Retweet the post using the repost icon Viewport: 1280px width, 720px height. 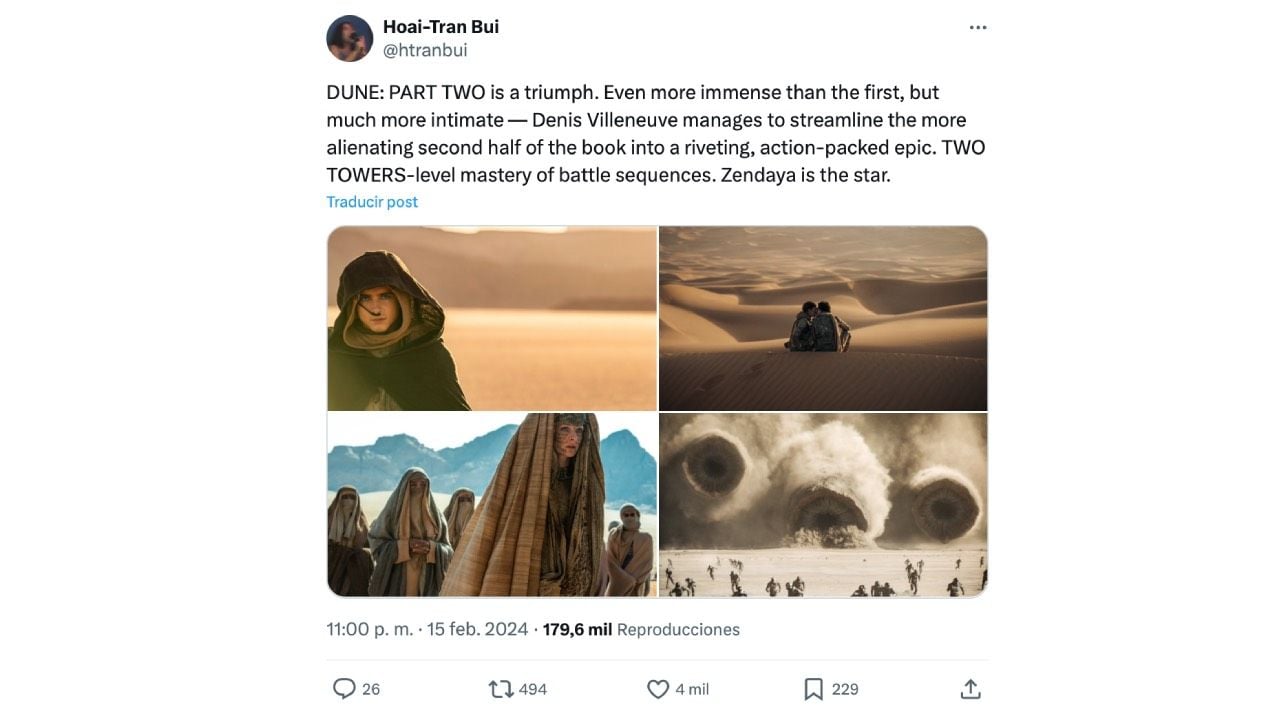tap(500, 689)
